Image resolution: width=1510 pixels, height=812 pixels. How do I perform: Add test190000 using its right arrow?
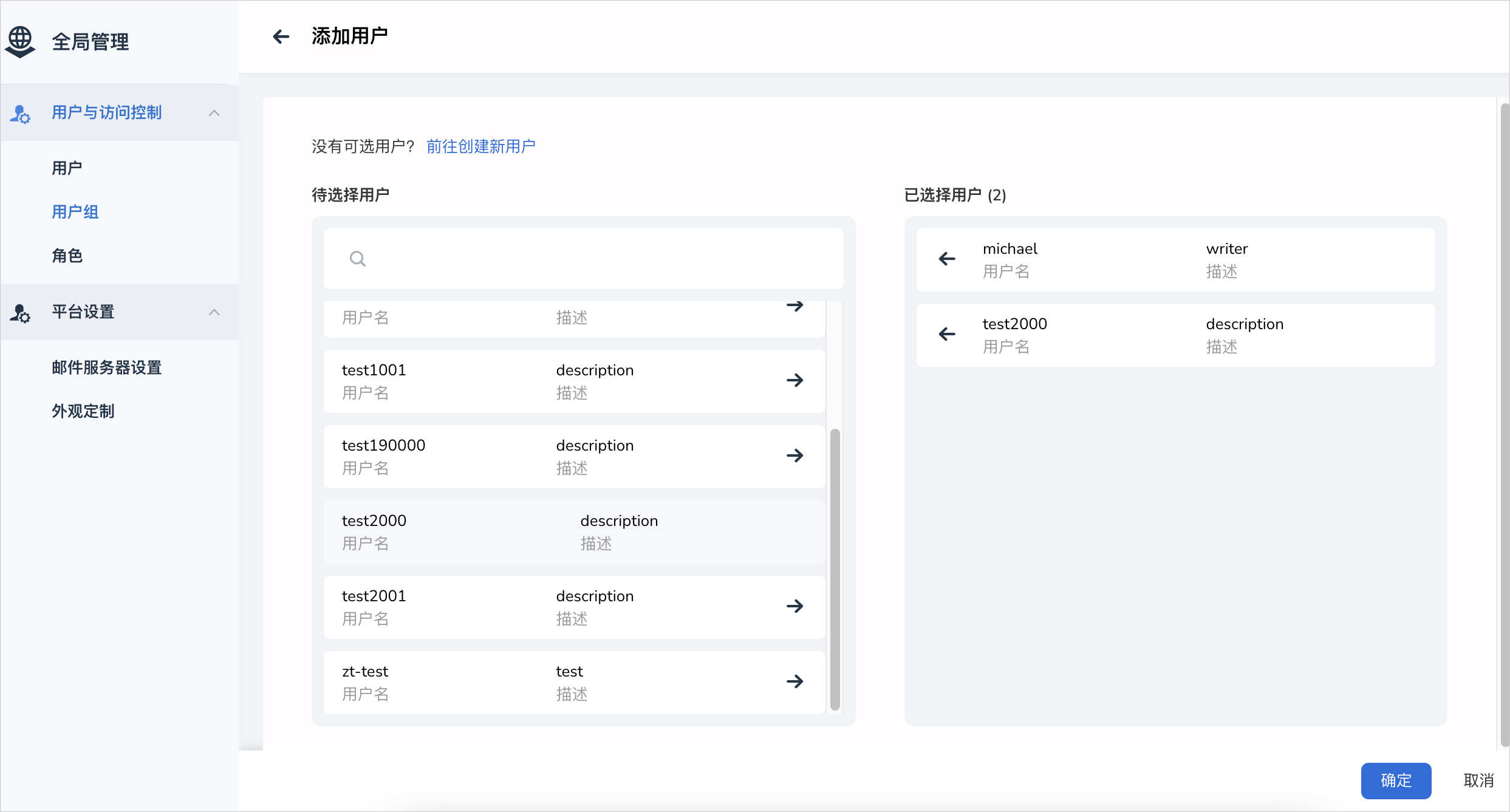(794, 455)
